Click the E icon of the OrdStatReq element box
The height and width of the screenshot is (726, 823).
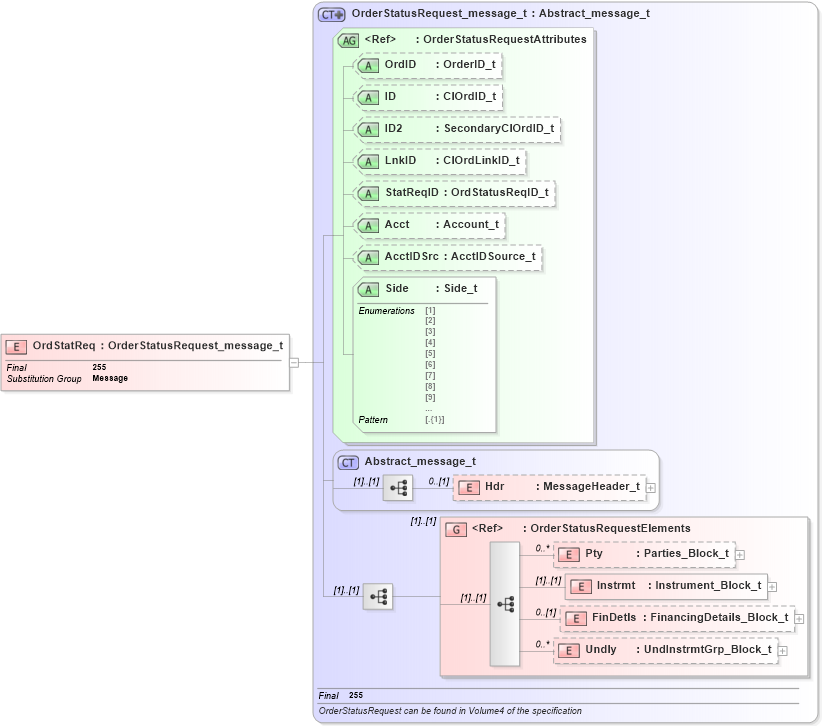pyautogui.click(x=16, y=345)
